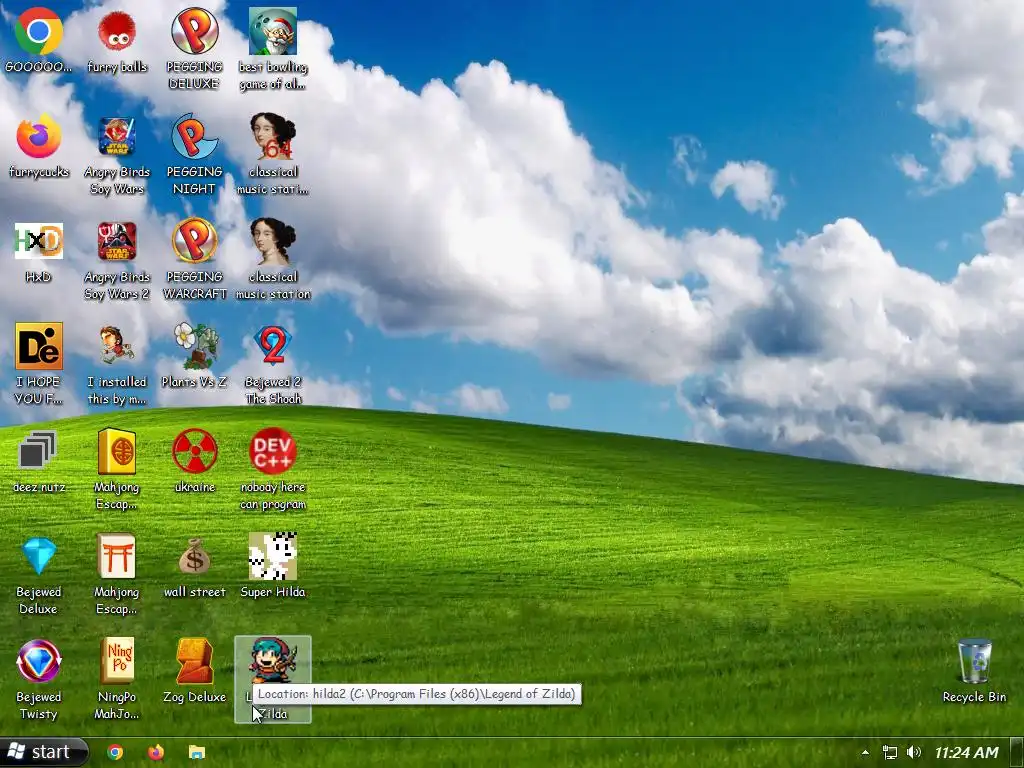Open the Recycle Bin
This screenshot has width=1024, height=768.
coord(974,670)
